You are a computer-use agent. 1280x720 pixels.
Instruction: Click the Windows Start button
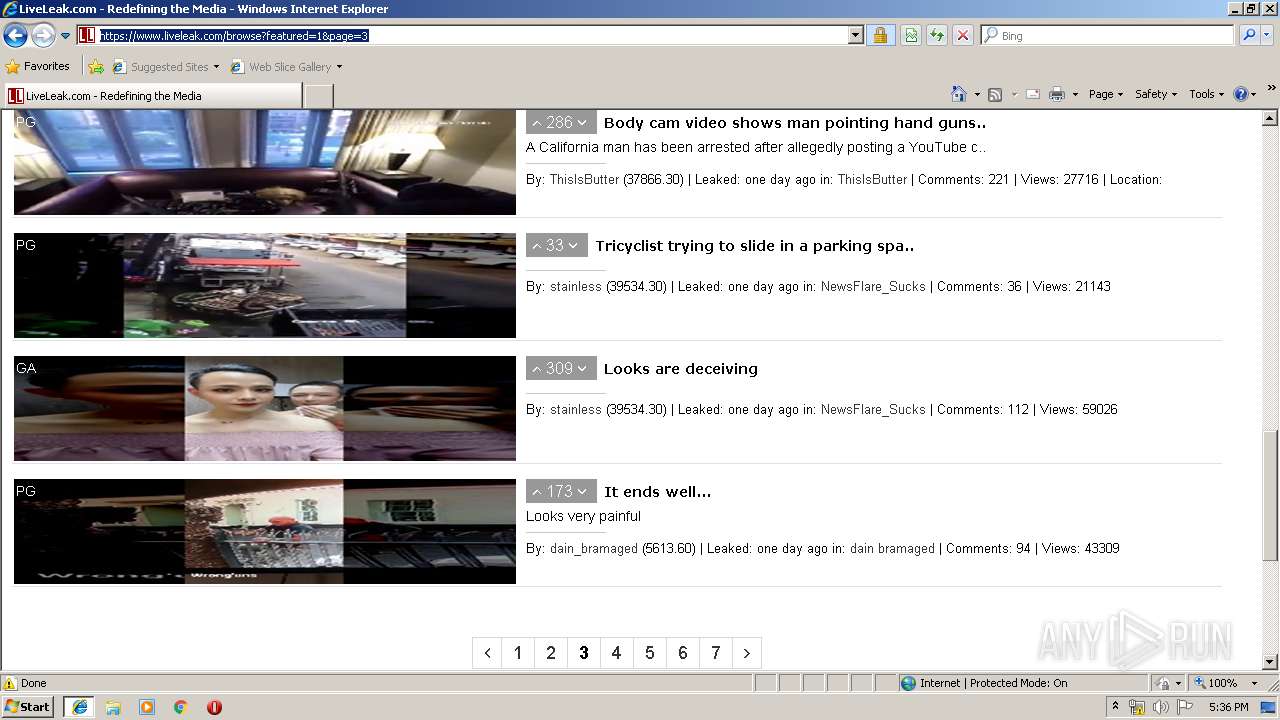coord(27,707)
